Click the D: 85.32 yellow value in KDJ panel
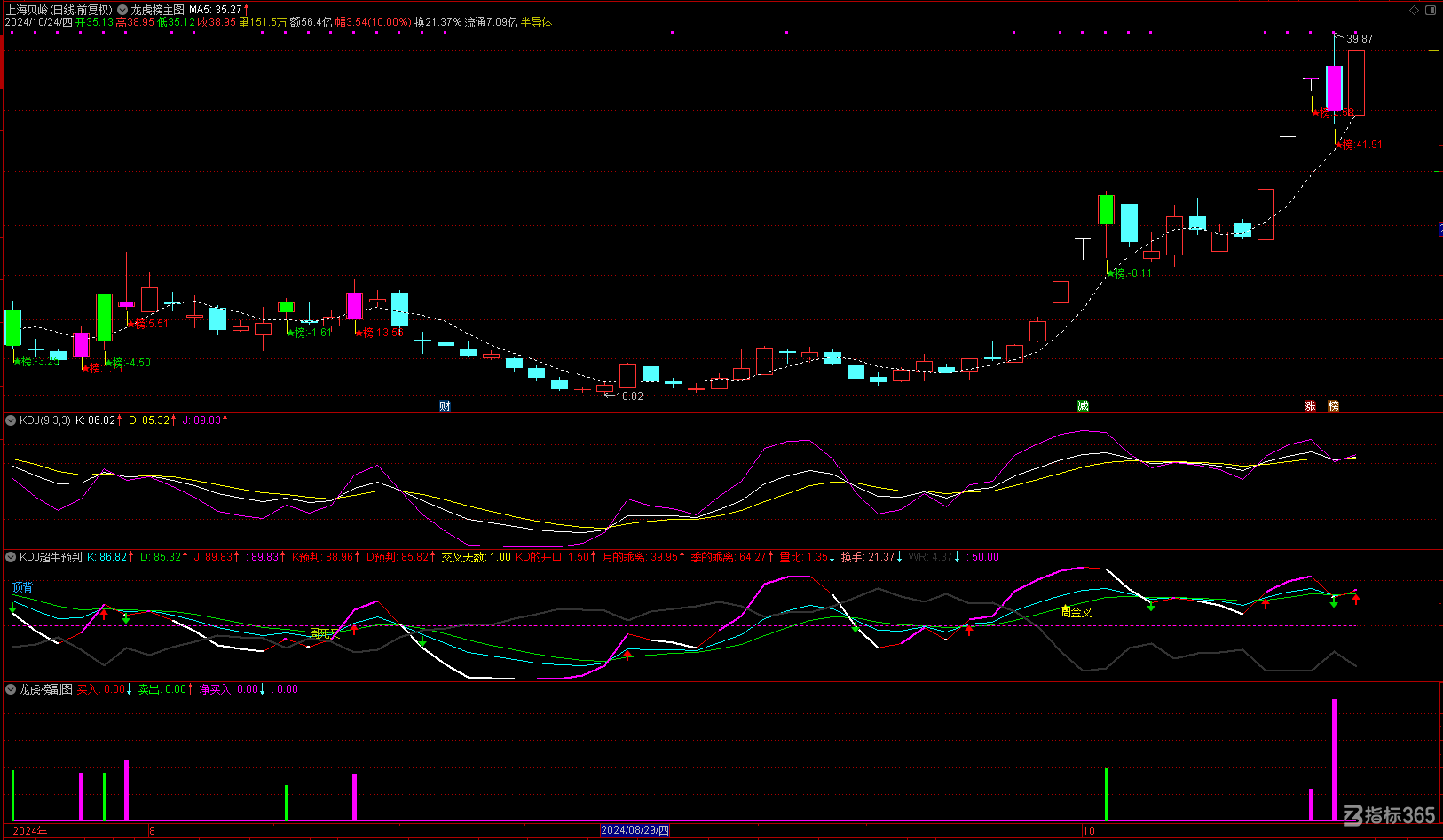This screenshot has height=840, width=1443. [x=153, y=420]
